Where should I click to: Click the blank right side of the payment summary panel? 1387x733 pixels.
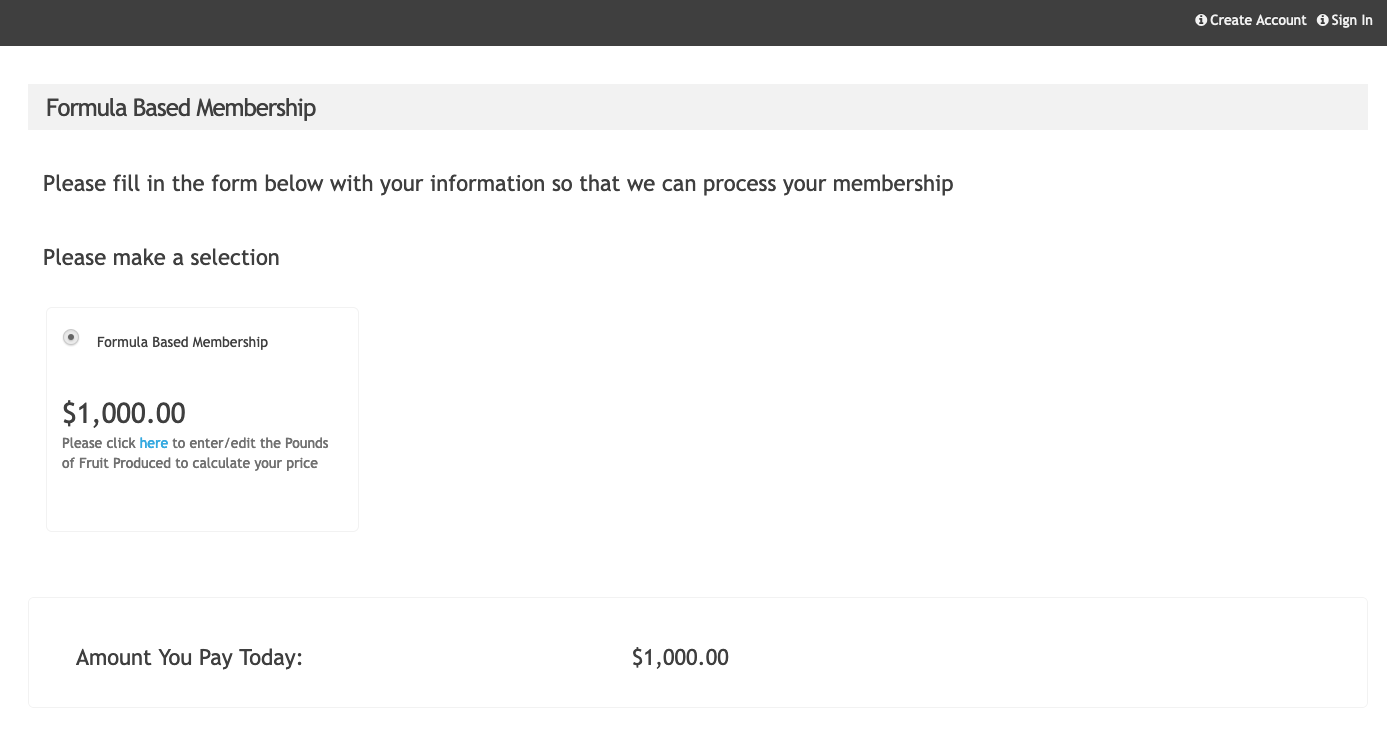click(x=1050, y=653)
